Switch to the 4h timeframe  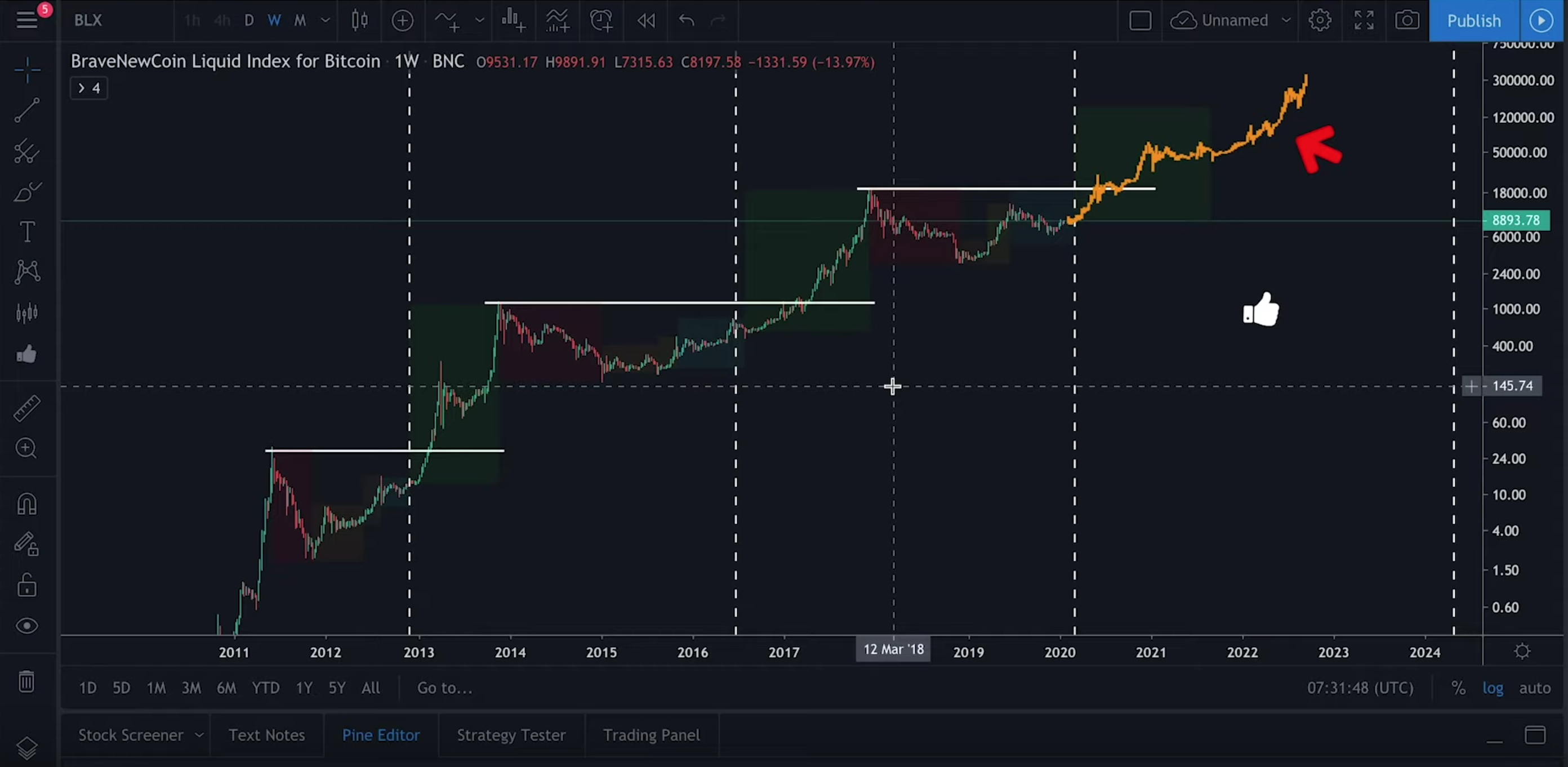click(222, 21)
